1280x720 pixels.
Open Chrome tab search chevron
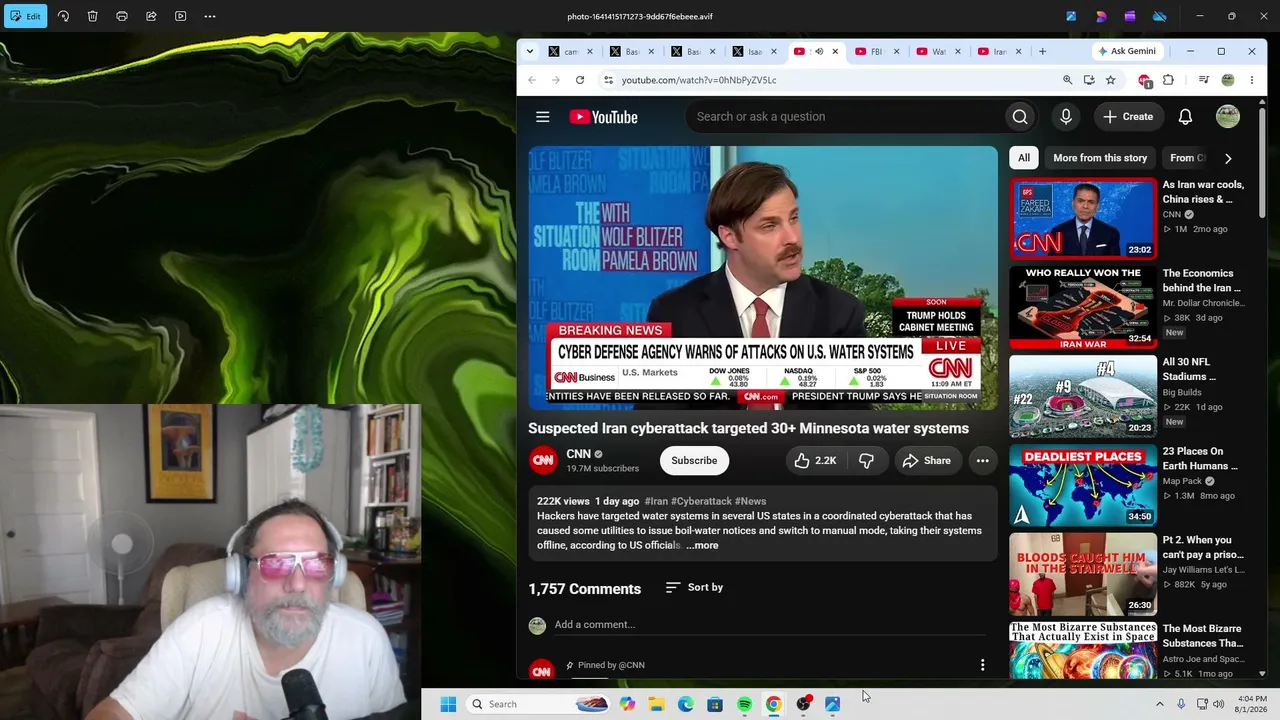tap(528, 51)
